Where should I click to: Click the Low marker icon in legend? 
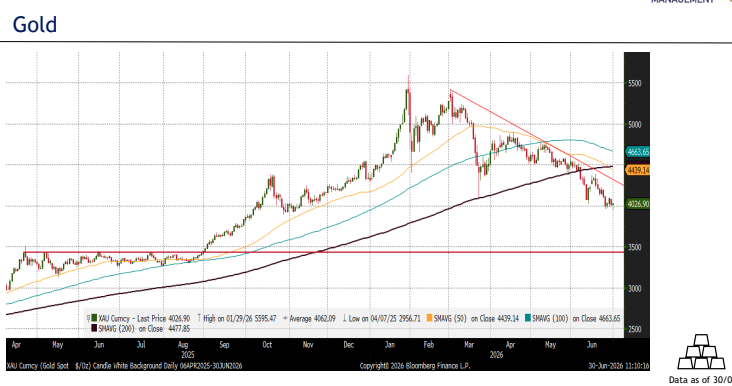pos(345,318)
